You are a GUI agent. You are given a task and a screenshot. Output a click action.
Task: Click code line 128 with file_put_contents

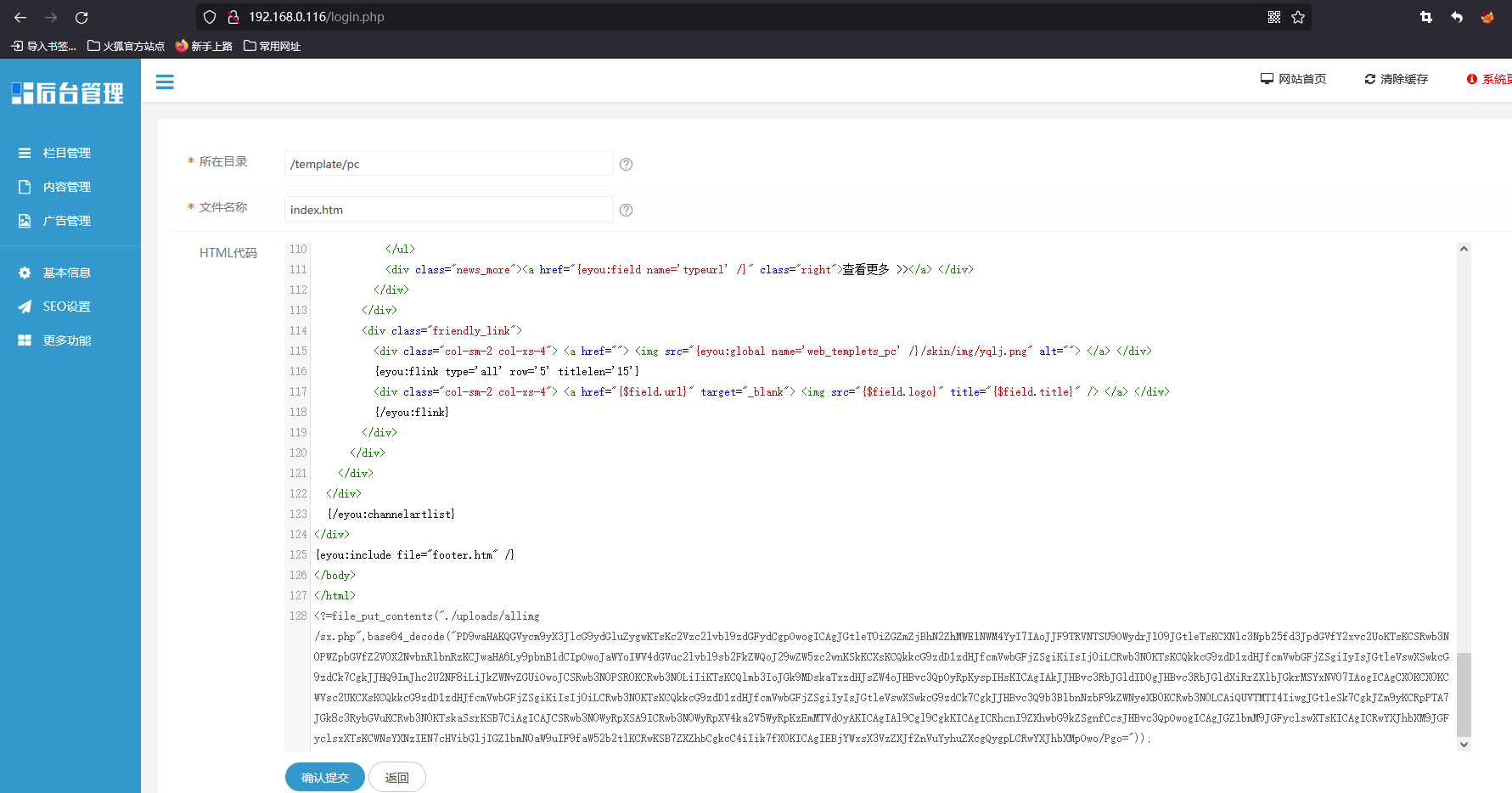pos(880,677)
